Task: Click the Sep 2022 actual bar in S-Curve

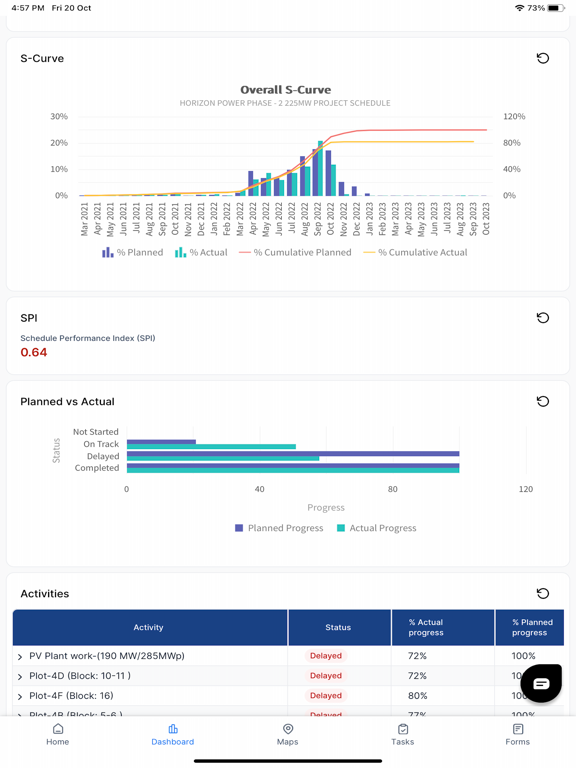Action: pos(320,168)
